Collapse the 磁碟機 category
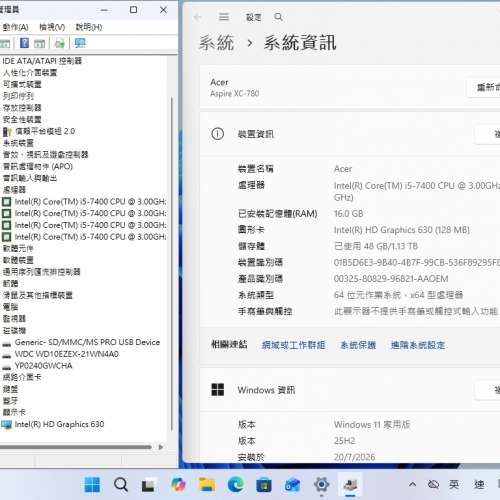Screen dimensions: 500x500 click(x=14, y=330)
